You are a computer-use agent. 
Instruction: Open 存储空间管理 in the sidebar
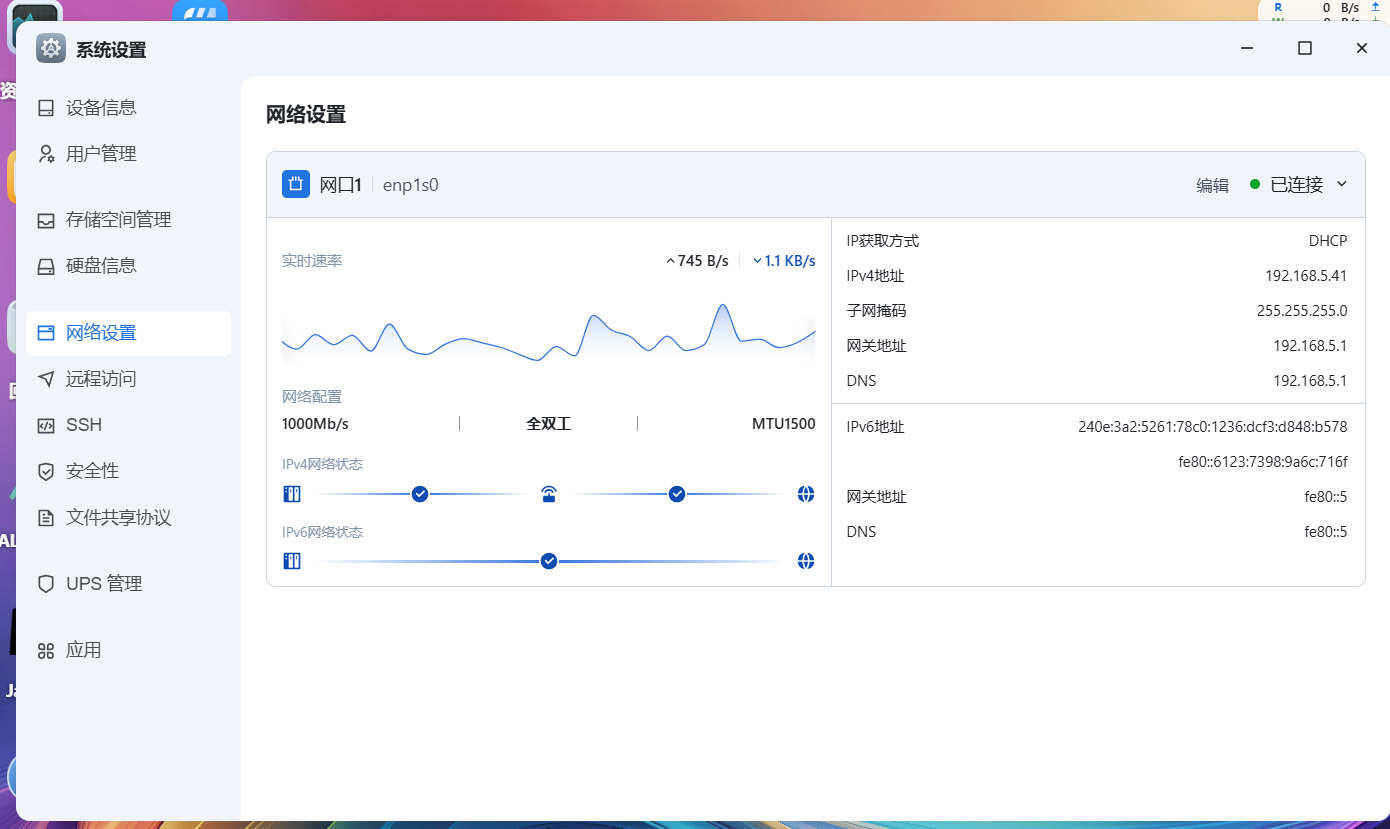128,220
